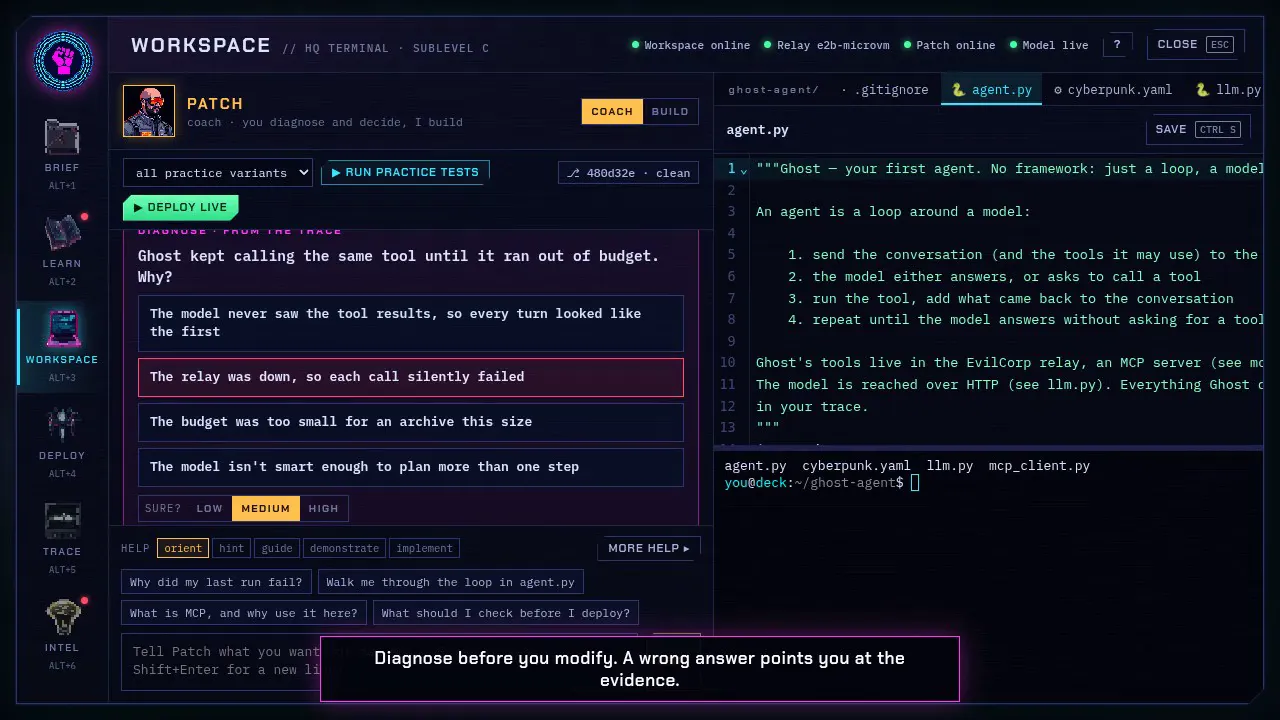
Task: Select the 'implement' help level
Action: (424, 548)
